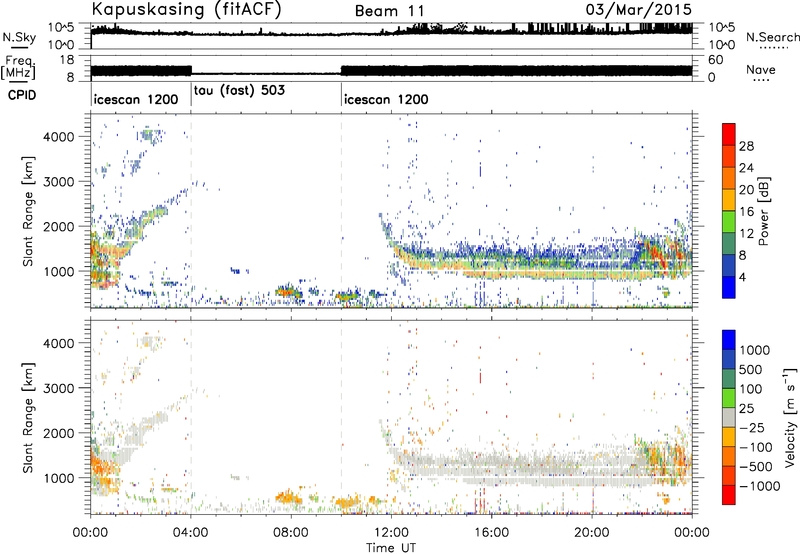Click the 24 label on the power colorbar
This screenshot has width=800, height=554.
coord(746,168)
